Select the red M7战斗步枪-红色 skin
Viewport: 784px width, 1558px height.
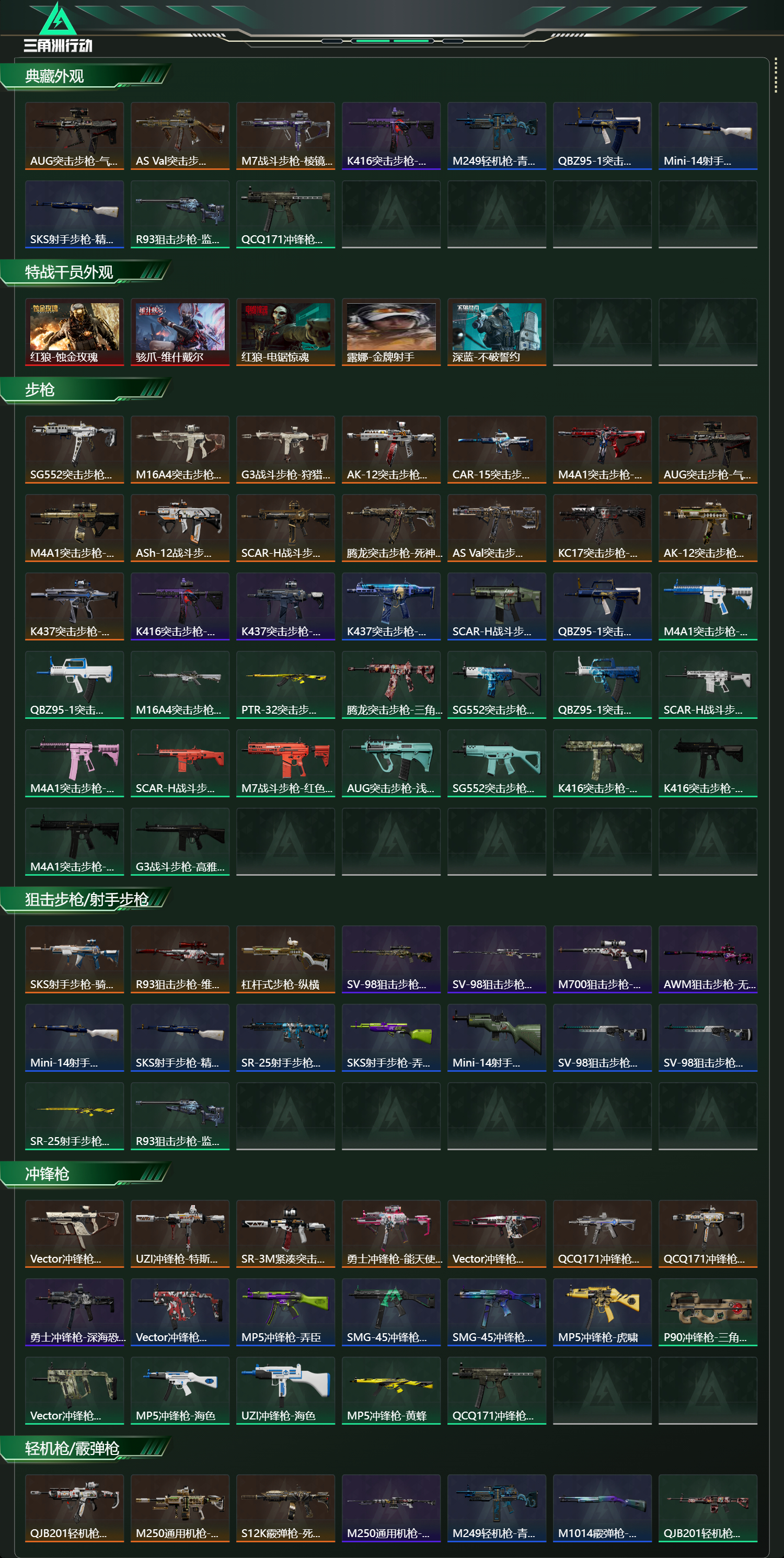285,763
